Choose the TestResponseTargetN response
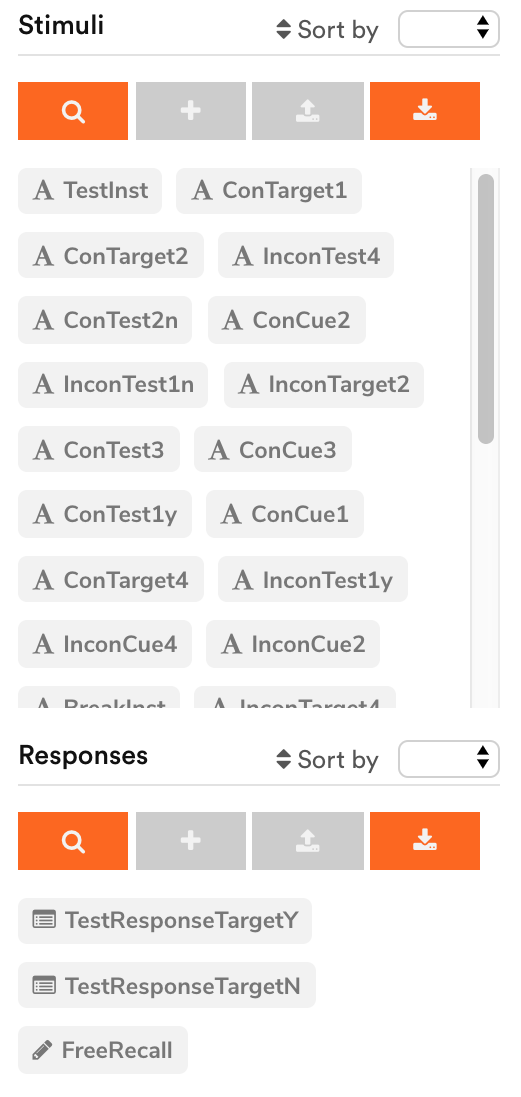521x1097 pixels. pos(167,985)
